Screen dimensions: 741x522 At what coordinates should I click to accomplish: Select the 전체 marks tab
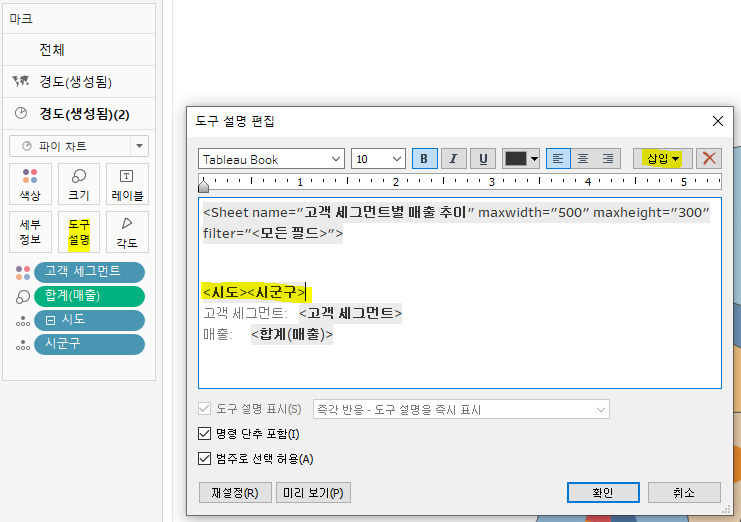(x=79, y=50)
